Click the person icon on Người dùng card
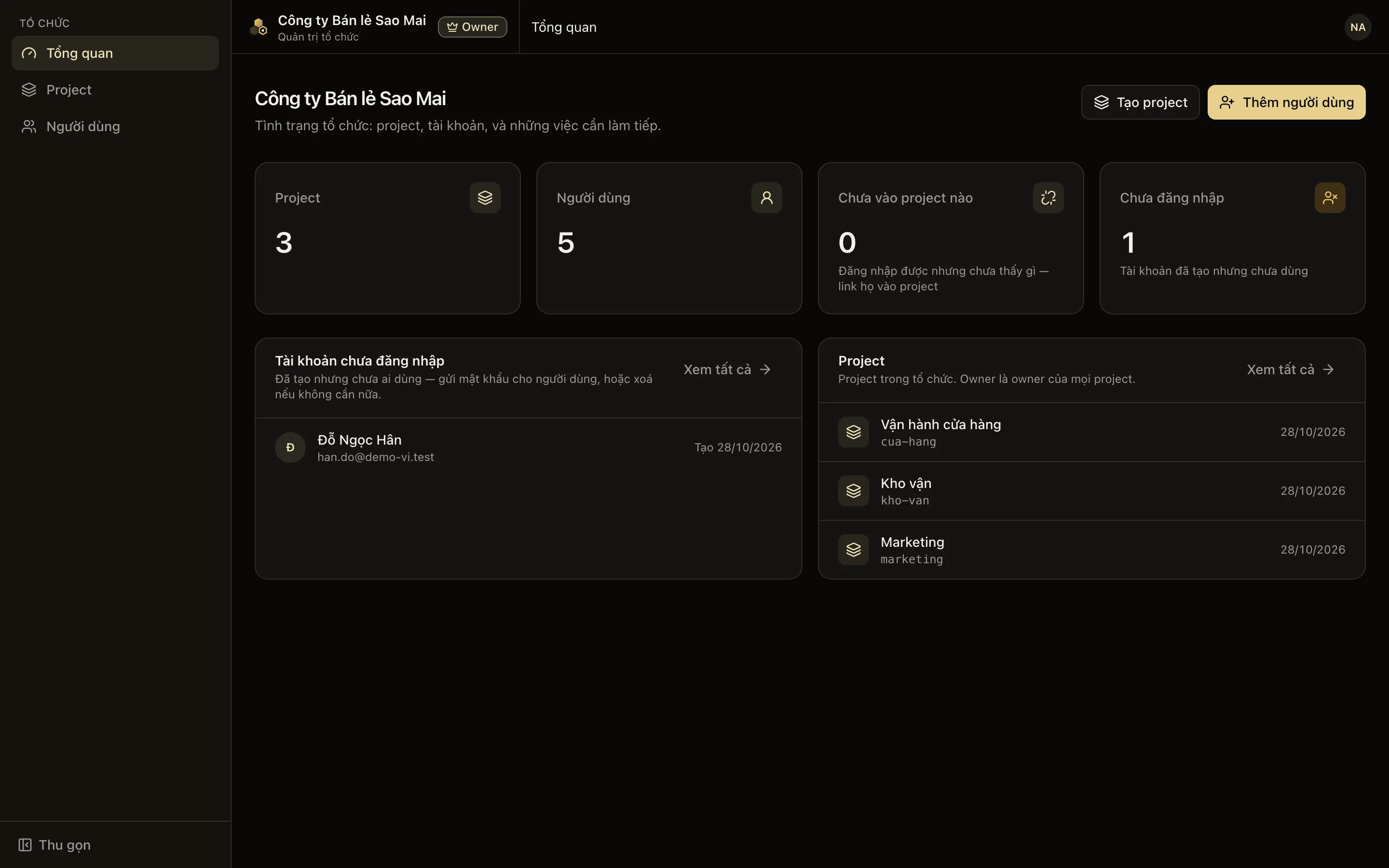 point(767,198)
